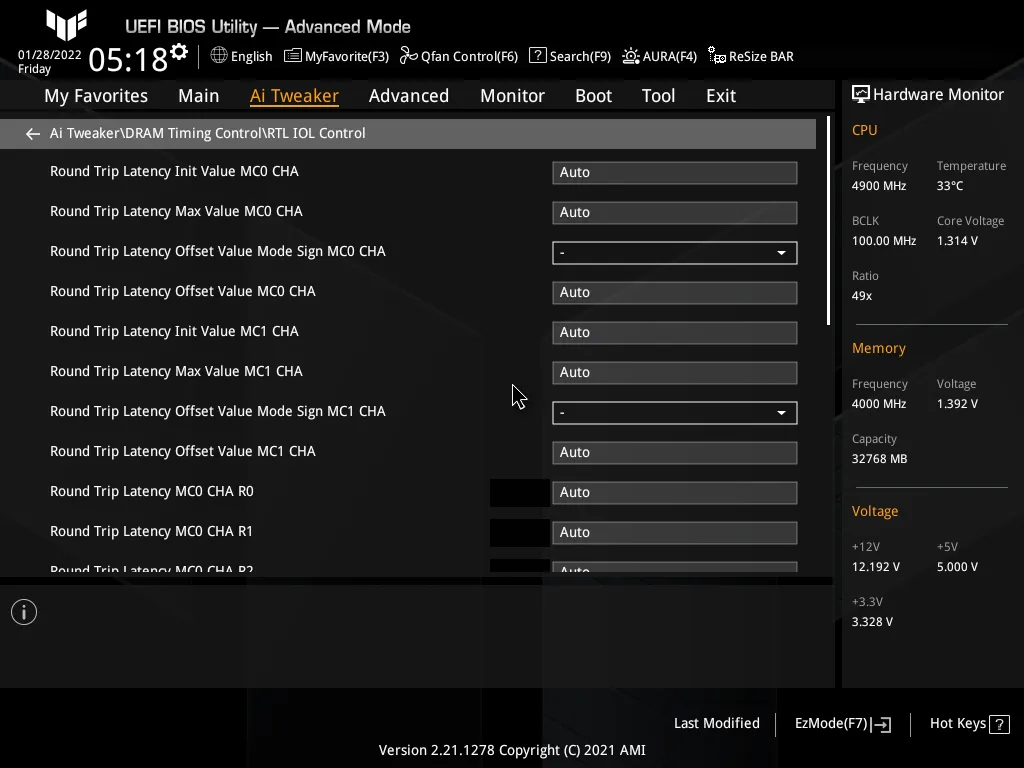This screenshot has height=768, width=1024.
Task: Click the EzMode exit arrow icon
Action: pyautogui.click(x=882, y=724)
